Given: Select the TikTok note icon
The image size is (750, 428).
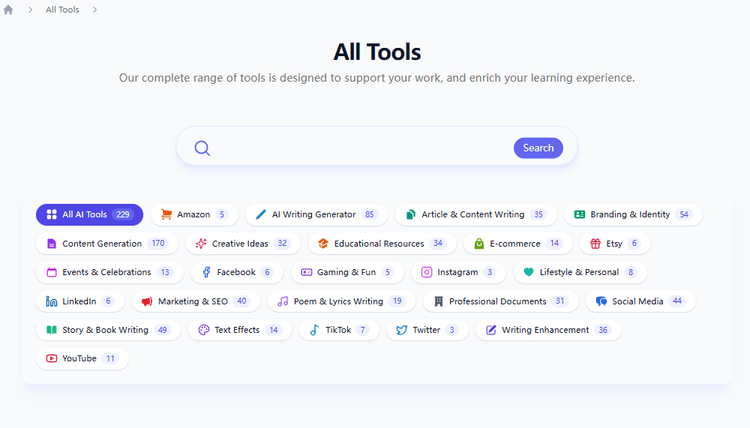Looking at the screenshot, I should pyautogui.click(x=314, y=330).
